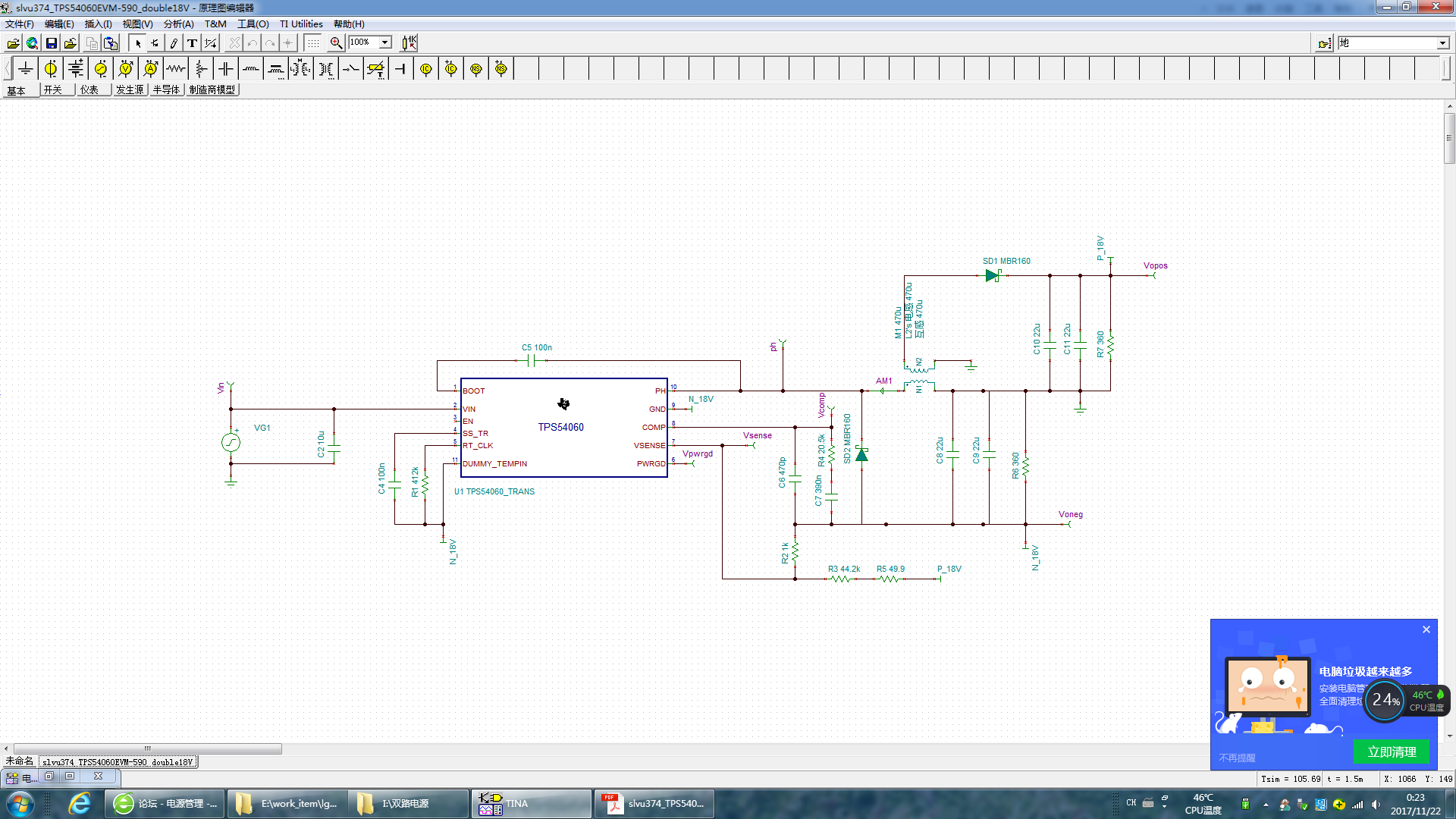Select the voltmeter component icon

point(126,69)
